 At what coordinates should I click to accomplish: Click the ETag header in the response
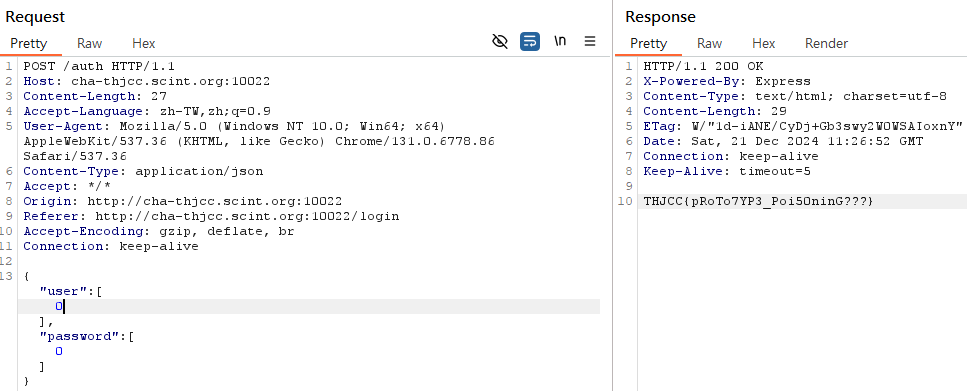(x=803, y=126)
